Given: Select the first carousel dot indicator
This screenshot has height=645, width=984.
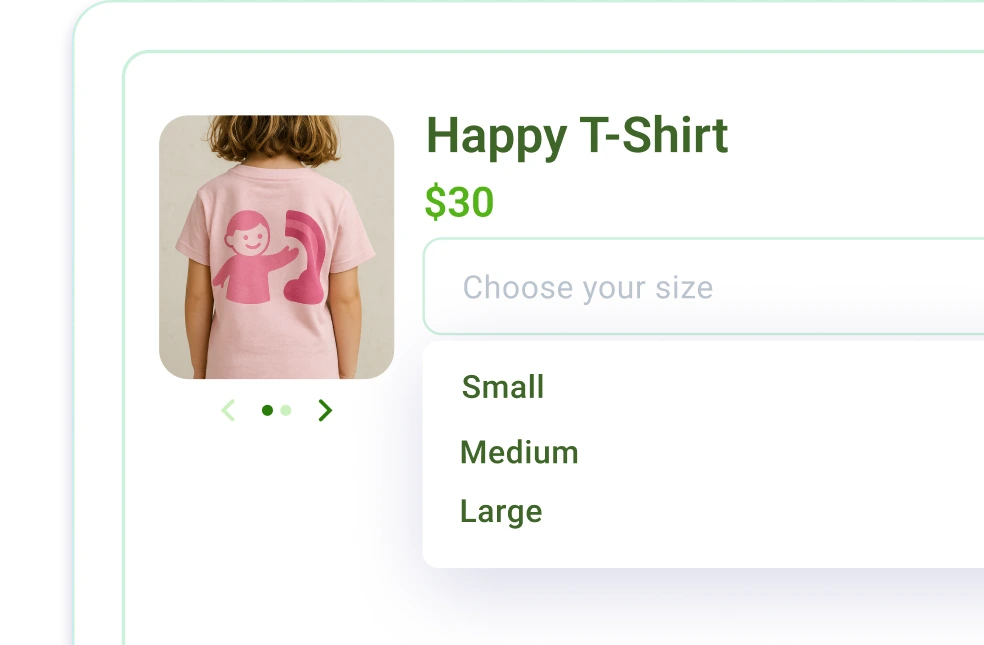Looking at the screenshot, I should 267,410.
